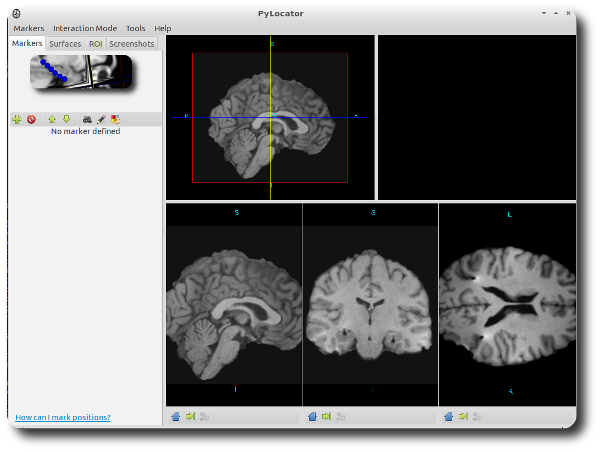Click home icon under the axial view
This screenshot has height=452, width=600.
(x=448, y=416)
